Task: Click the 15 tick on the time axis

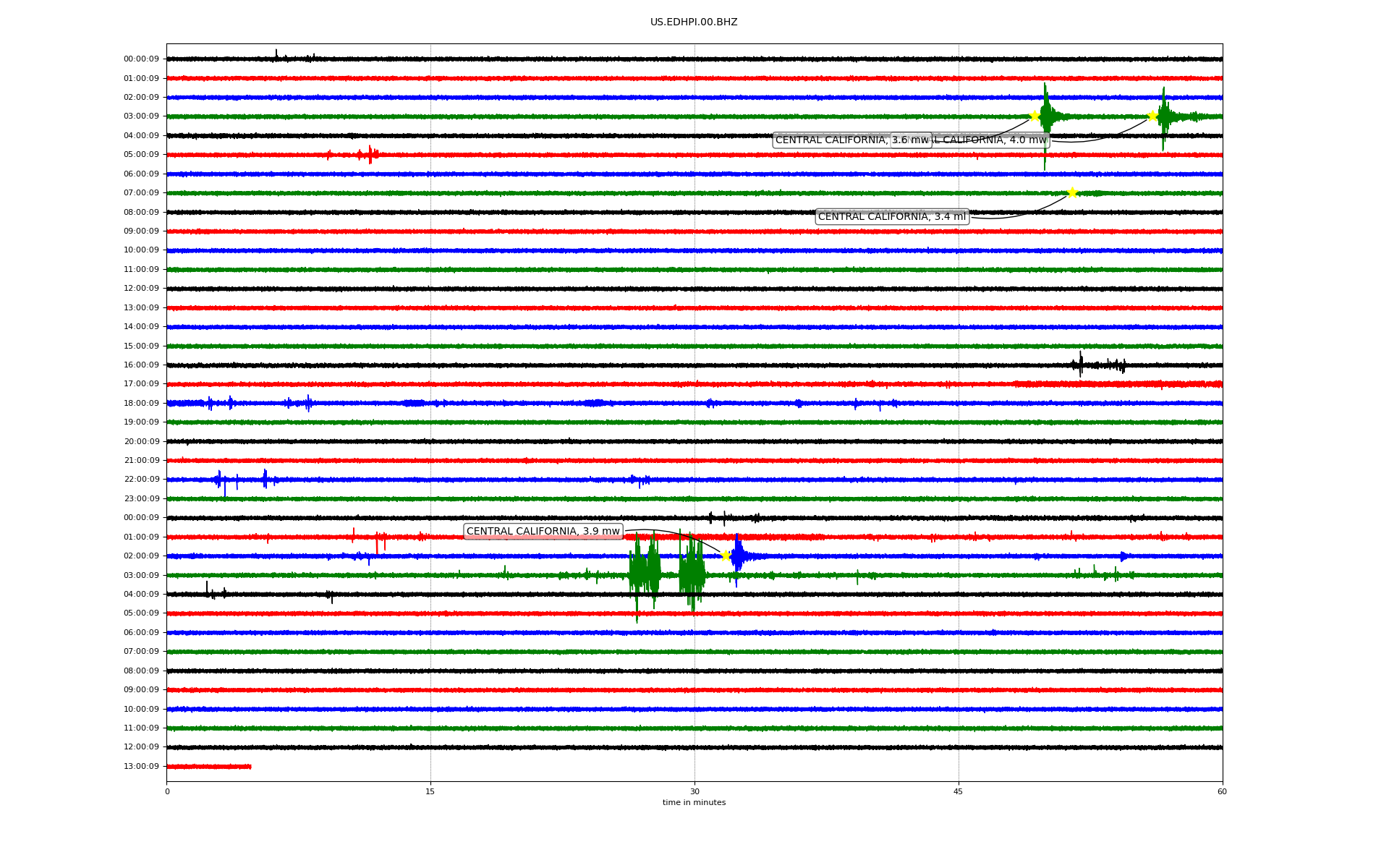Action: [430, 791]
